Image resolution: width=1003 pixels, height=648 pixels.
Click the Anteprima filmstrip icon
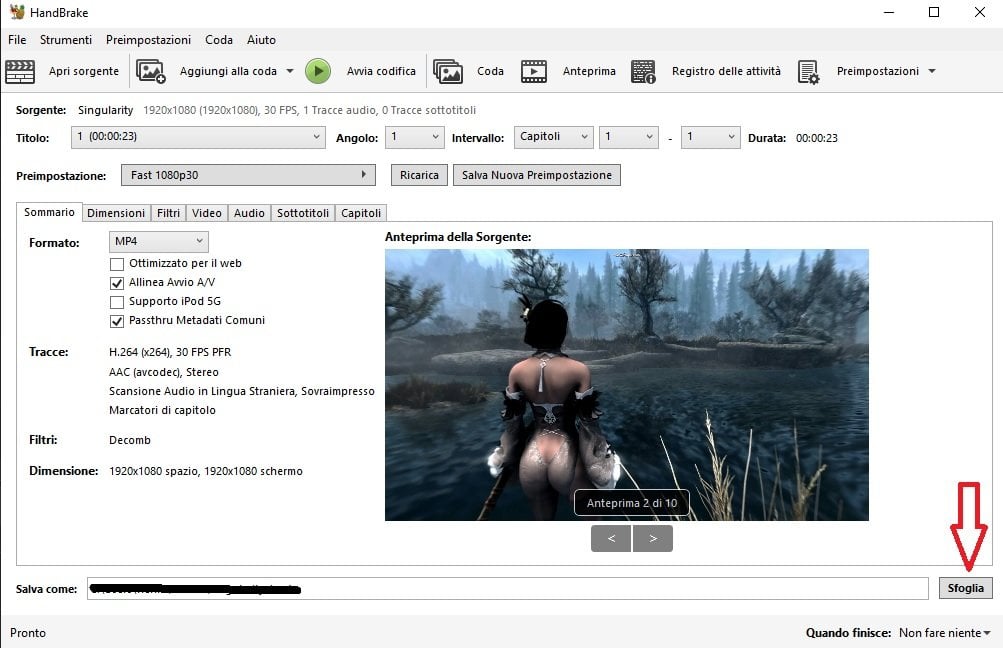[533, 71]
